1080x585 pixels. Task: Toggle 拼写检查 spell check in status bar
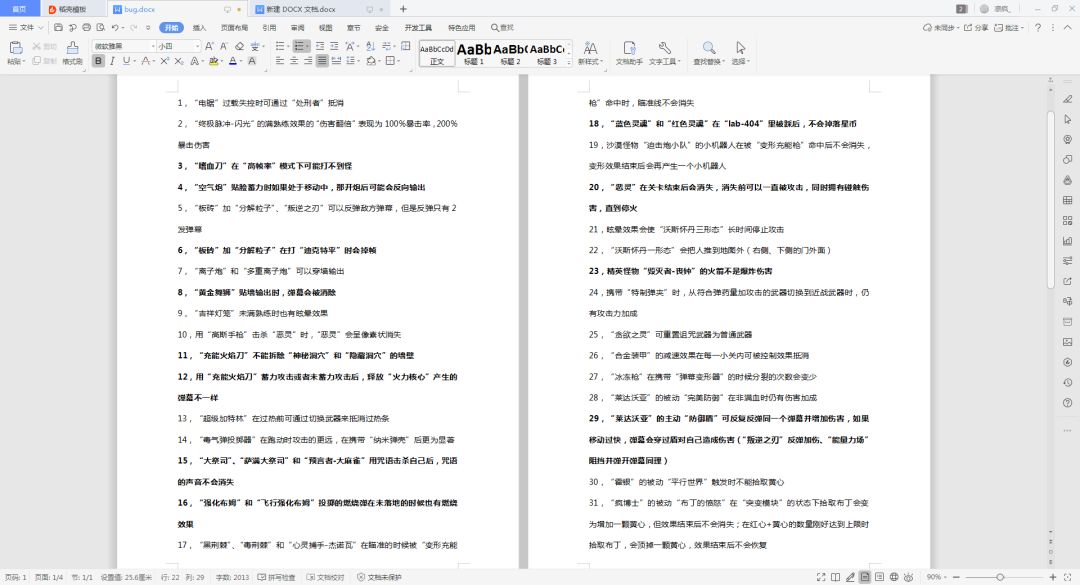tap(277, 577)
